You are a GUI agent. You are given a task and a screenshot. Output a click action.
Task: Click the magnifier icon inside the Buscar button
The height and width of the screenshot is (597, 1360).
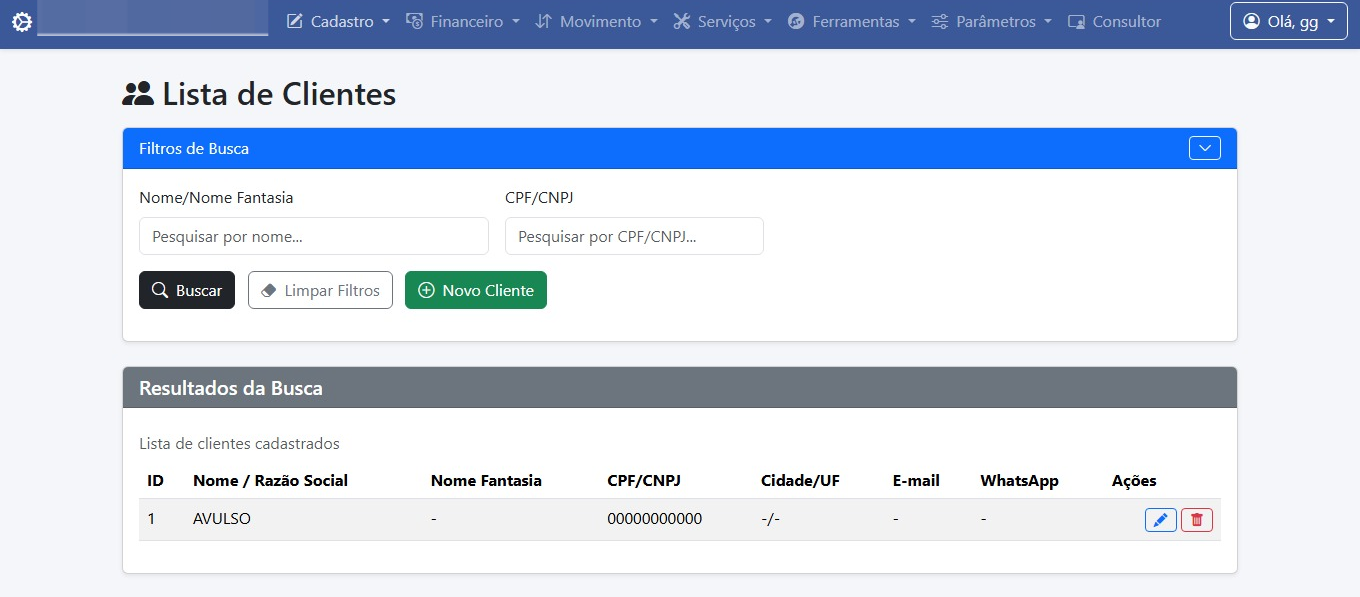[x=159, y=289]
